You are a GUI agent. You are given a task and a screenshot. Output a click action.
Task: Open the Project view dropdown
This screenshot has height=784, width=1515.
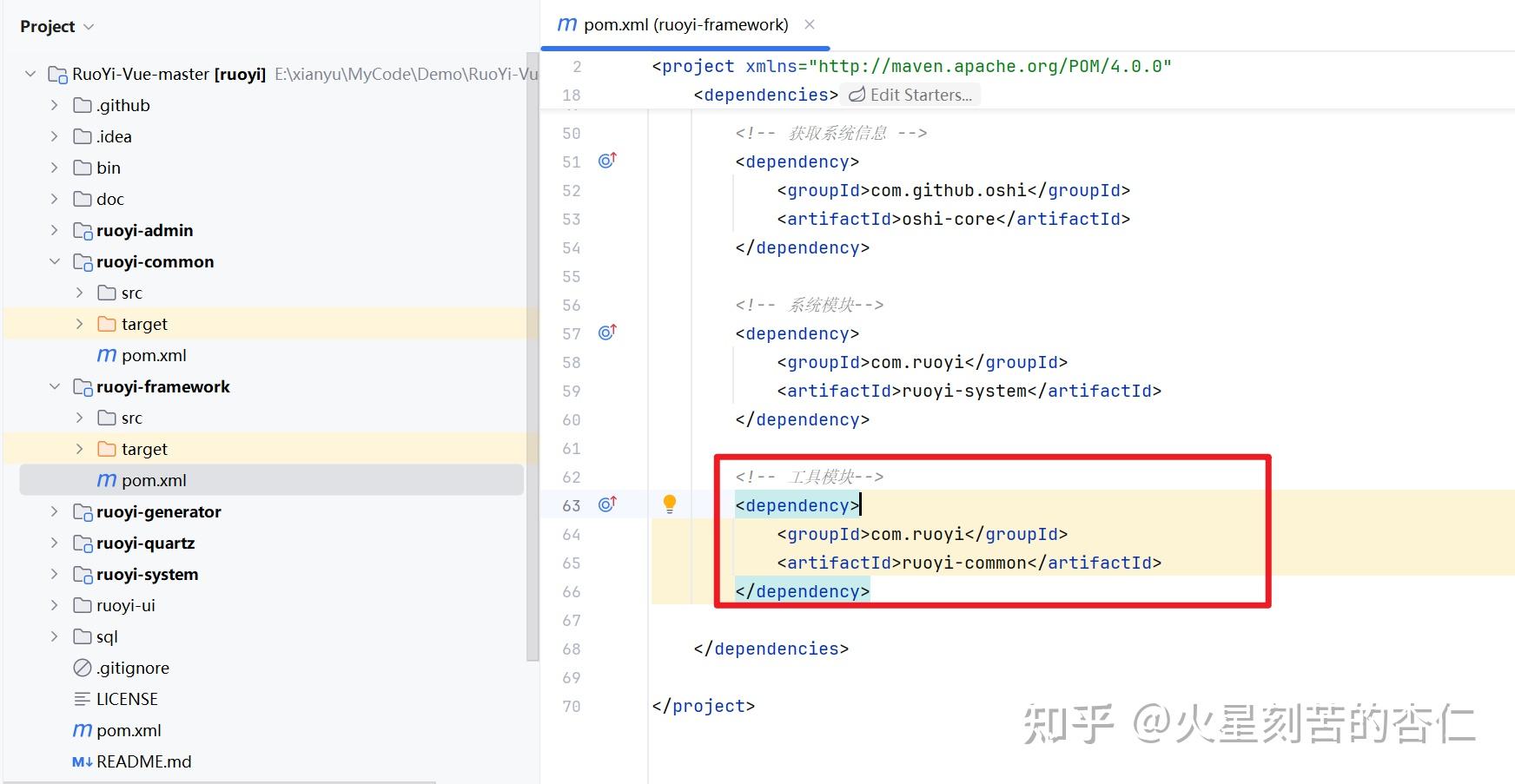[x=57, y=27]
